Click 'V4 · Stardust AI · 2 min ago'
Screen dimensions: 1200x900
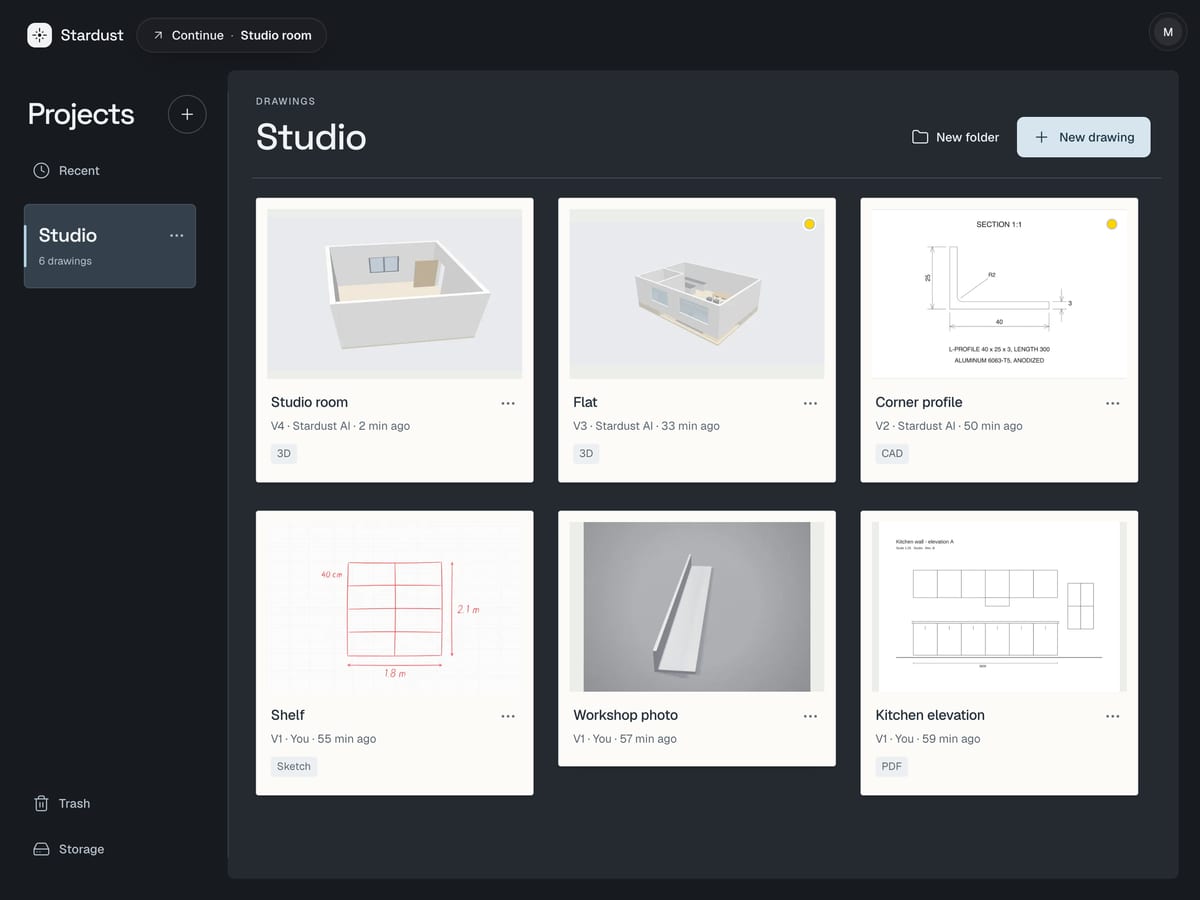click(x=340, y=426)
